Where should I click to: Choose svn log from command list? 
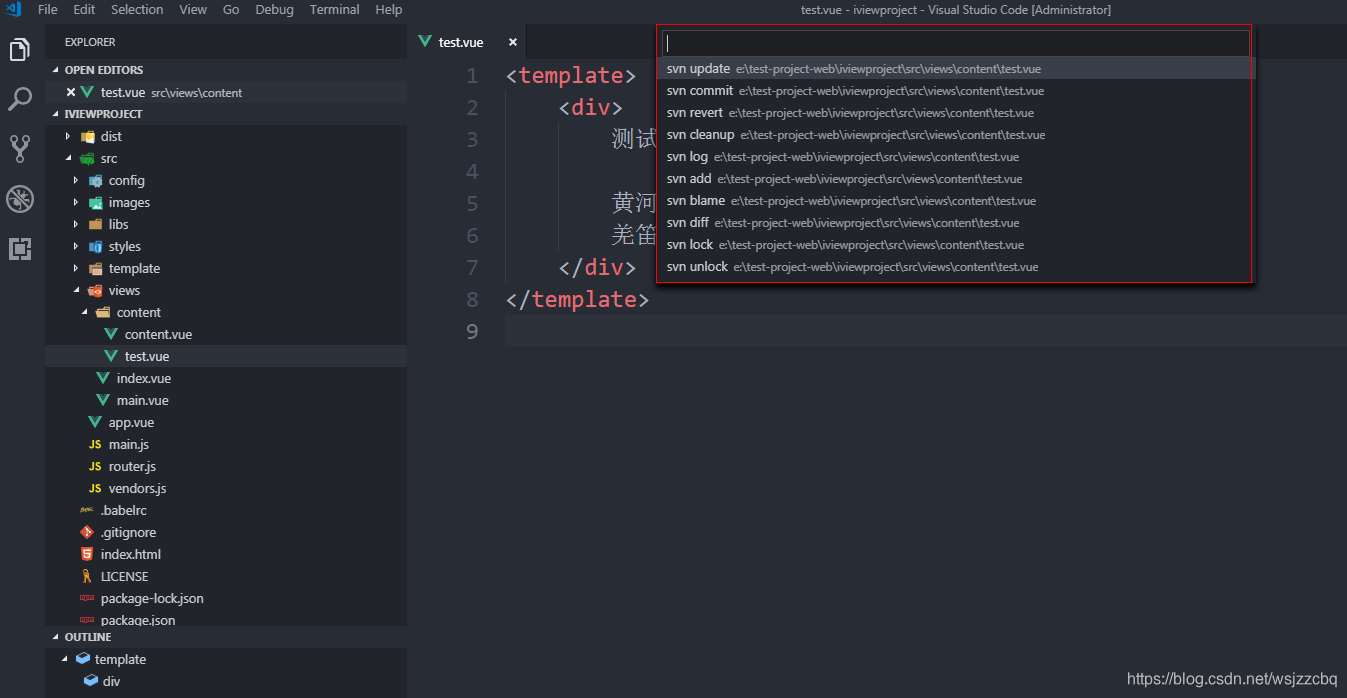click(x=957, y=157)
